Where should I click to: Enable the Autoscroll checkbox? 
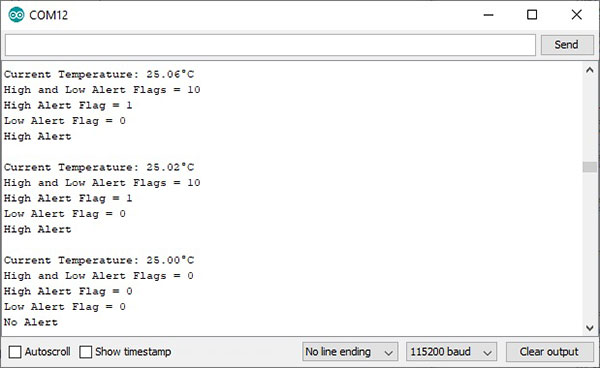(15, 352)
